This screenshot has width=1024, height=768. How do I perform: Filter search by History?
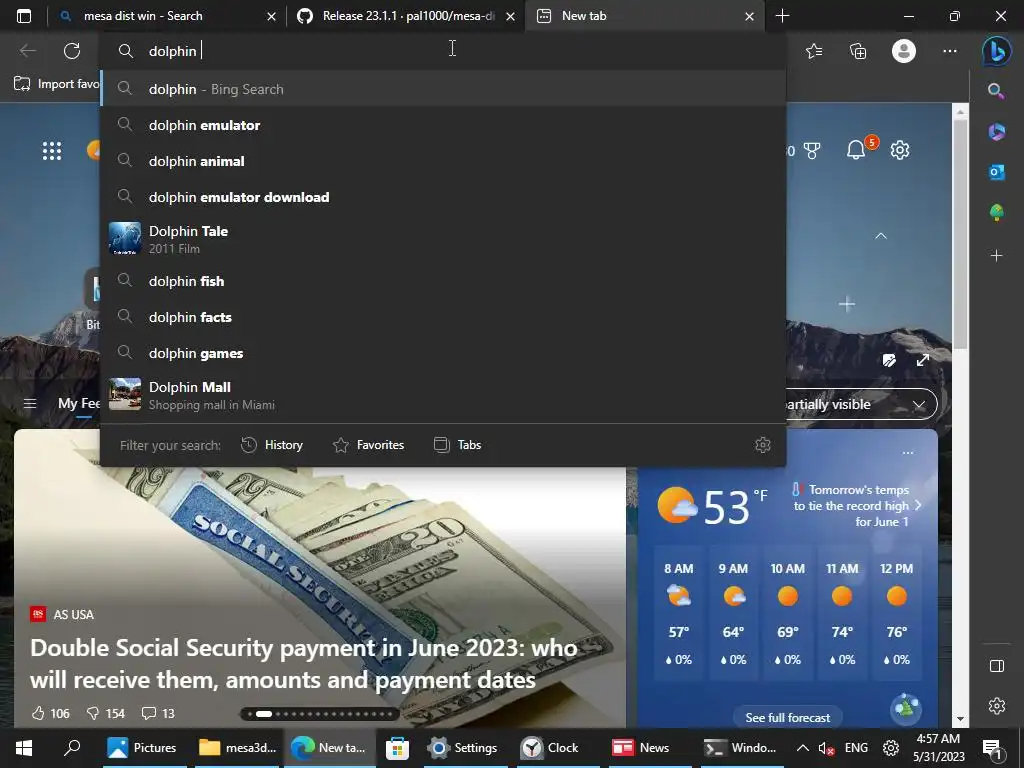click(x=272, y=445)
